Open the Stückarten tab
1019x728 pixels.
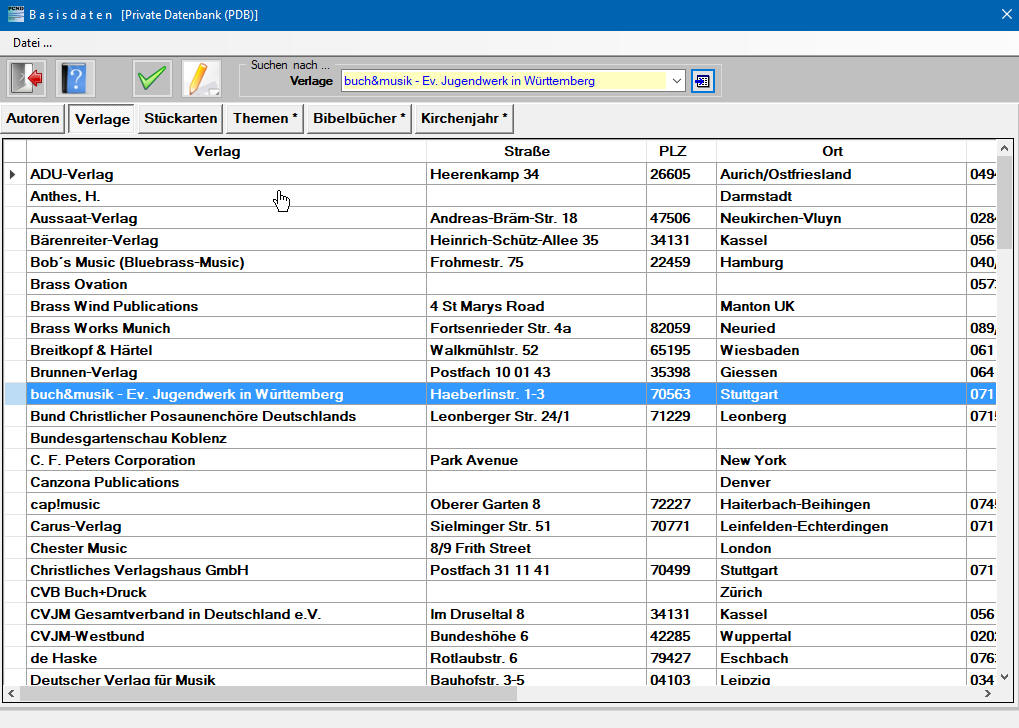pos(181,119)
